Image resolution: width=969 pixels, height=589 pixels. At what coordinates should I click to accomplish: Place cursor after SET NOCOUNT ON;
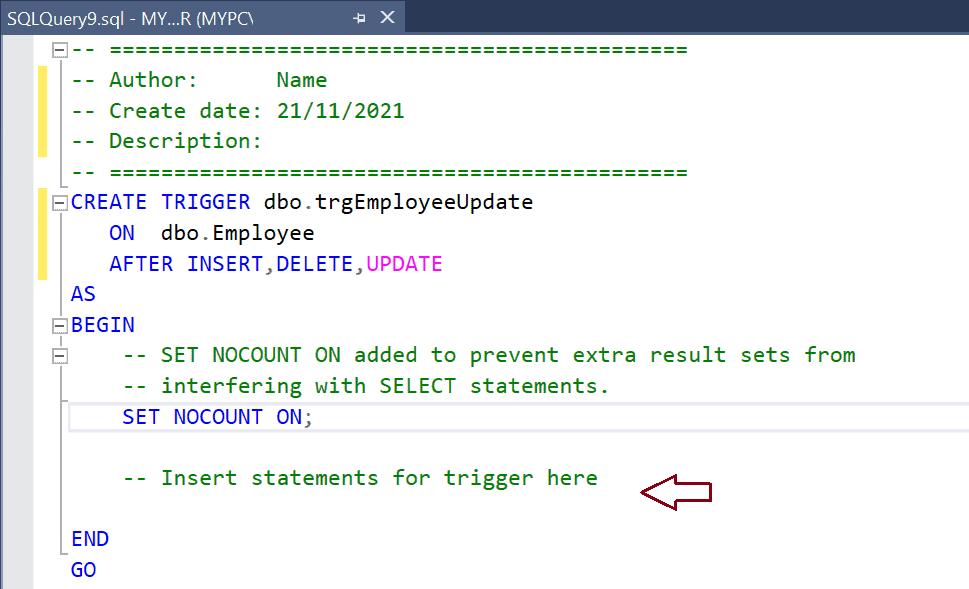coord(315,417)
